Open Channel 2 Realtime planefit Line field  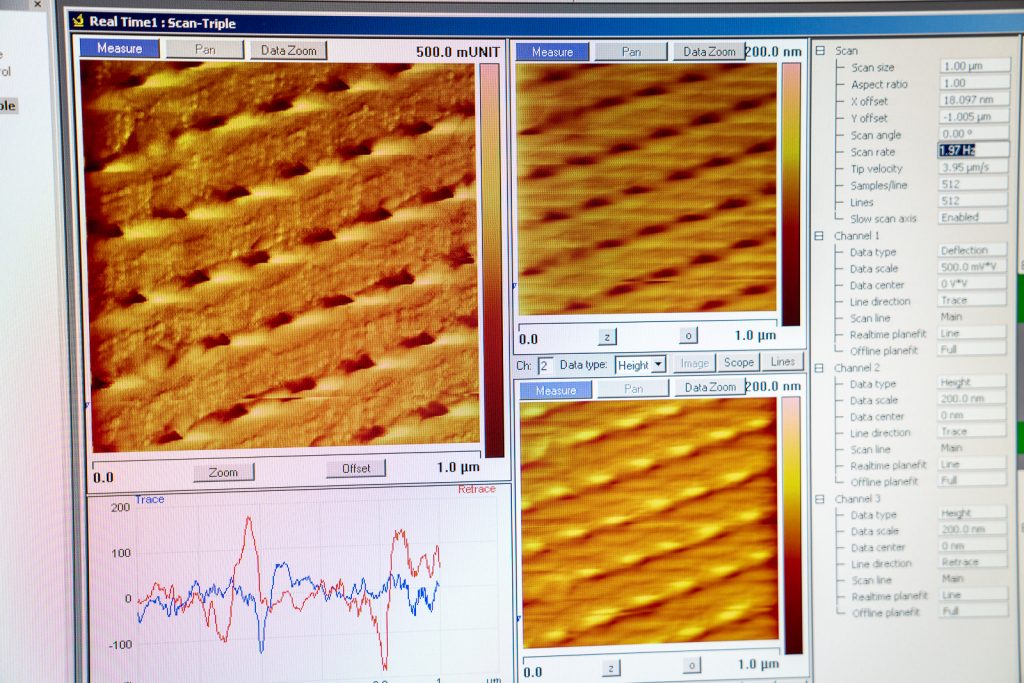tap(972, 464)
